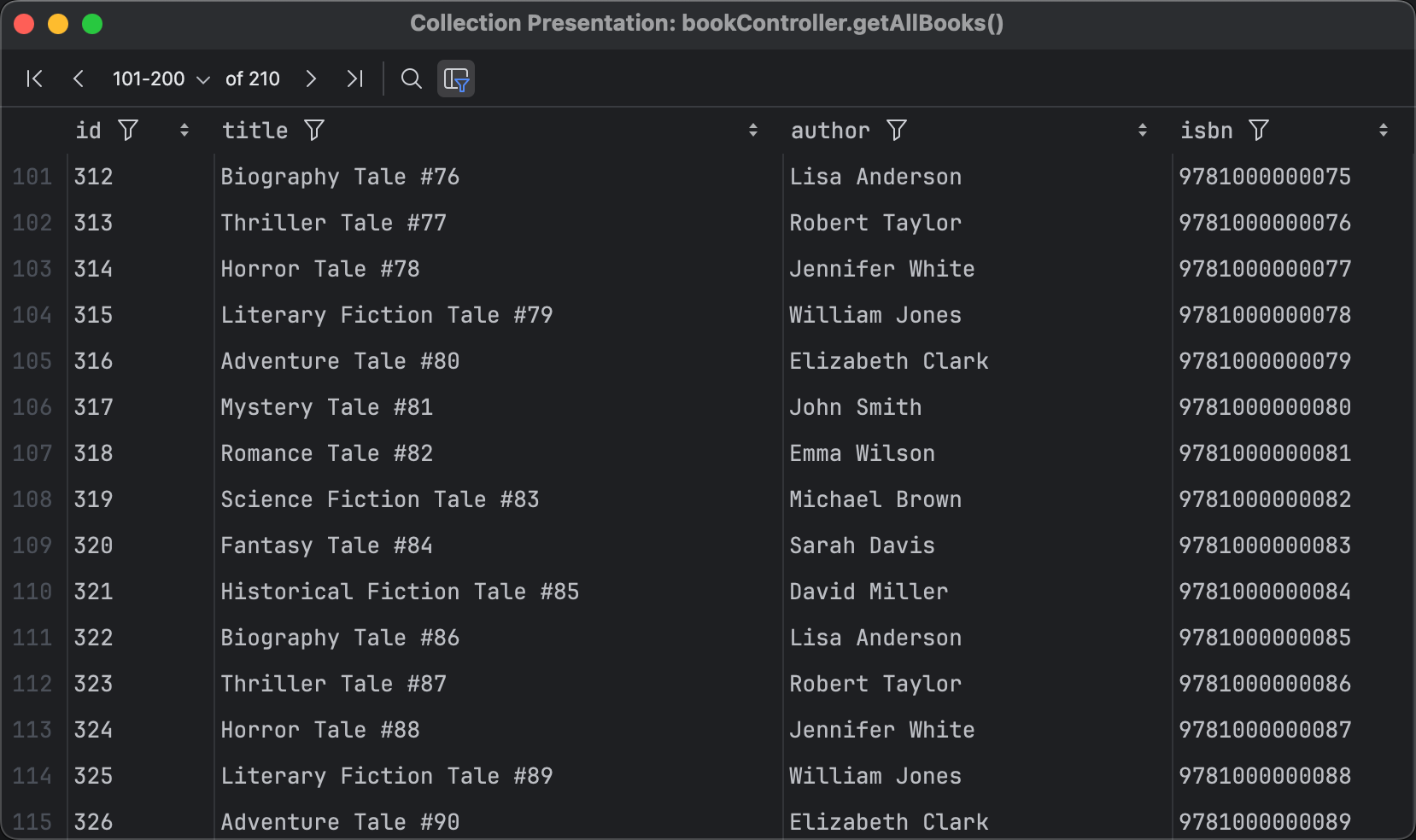Open search with the magnifier icon
The width and height of the screenshot is (1416, 840).
tap(411, 79)
